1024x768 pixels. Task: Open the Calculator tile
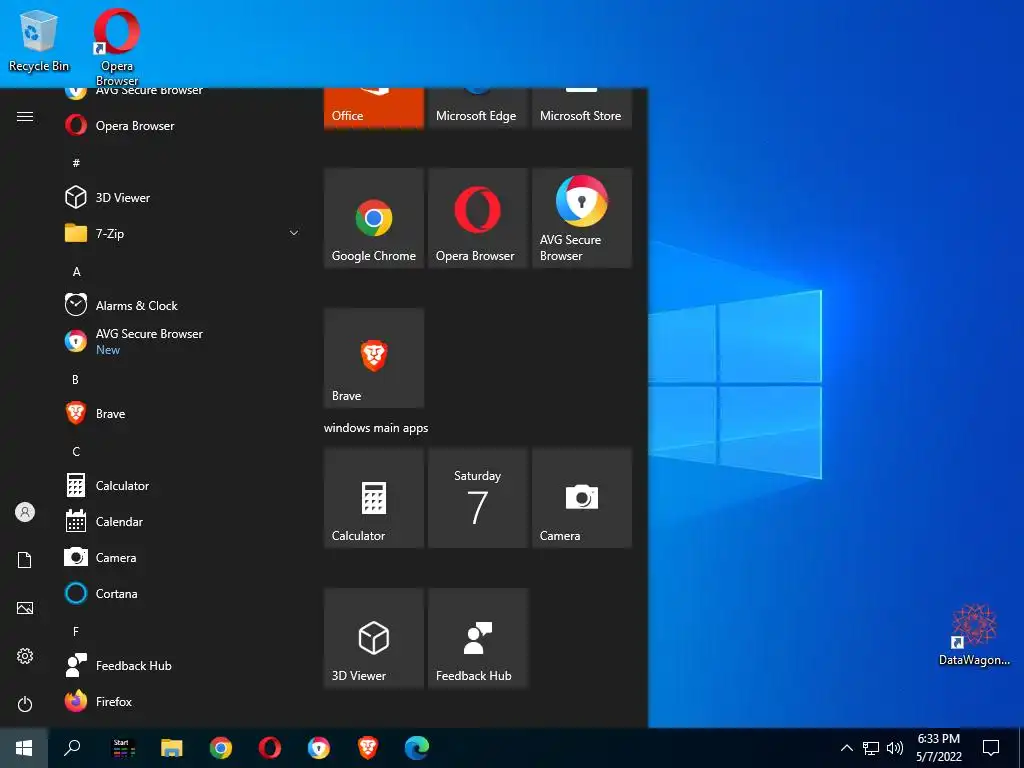(x=374, y=498)
